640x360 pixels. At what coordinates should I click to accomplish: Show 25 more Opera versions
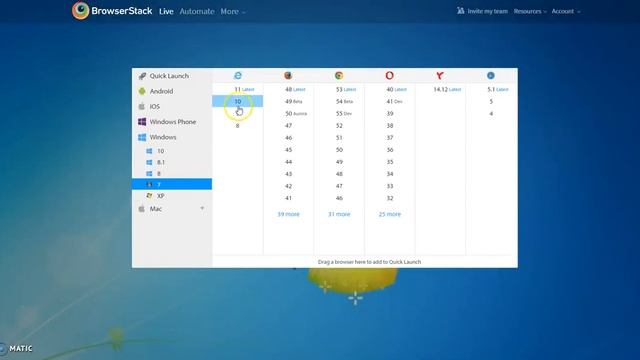pos(390,214)
